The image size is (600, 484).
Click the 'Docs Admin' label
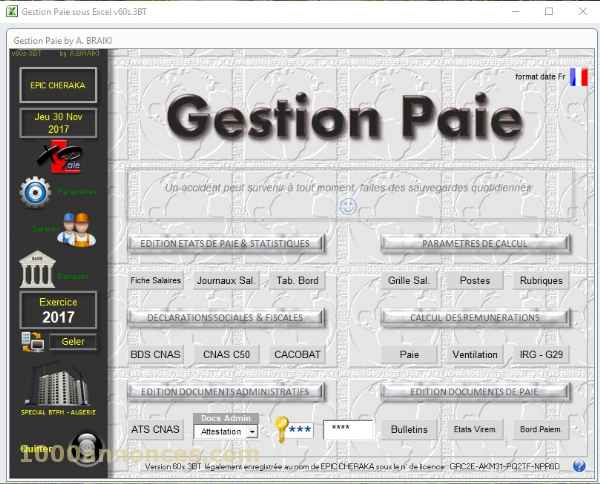pyautogui.click(x=226, y=418)
